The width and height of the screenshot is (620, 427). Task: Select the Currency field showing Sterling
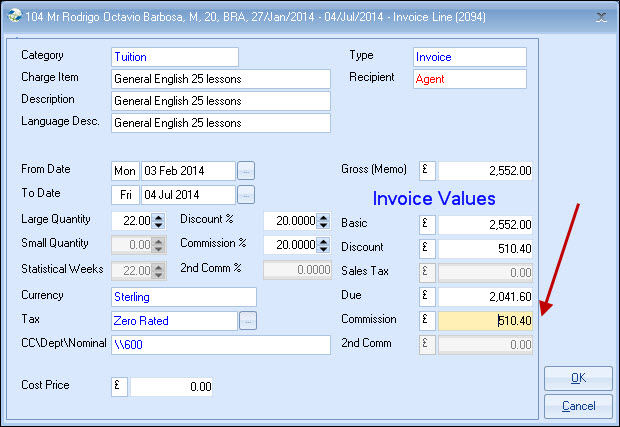coord(184,297)
